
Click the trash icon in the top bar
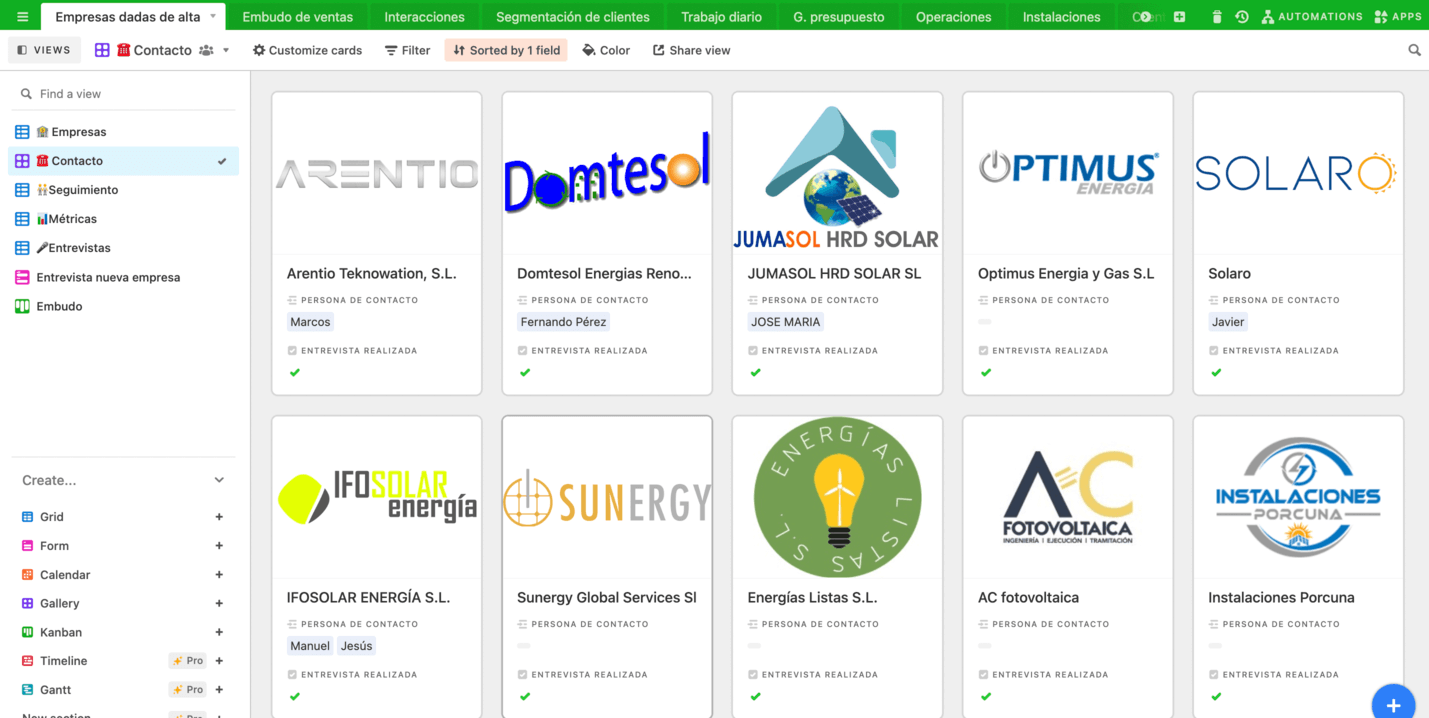tap(1215, 15)
